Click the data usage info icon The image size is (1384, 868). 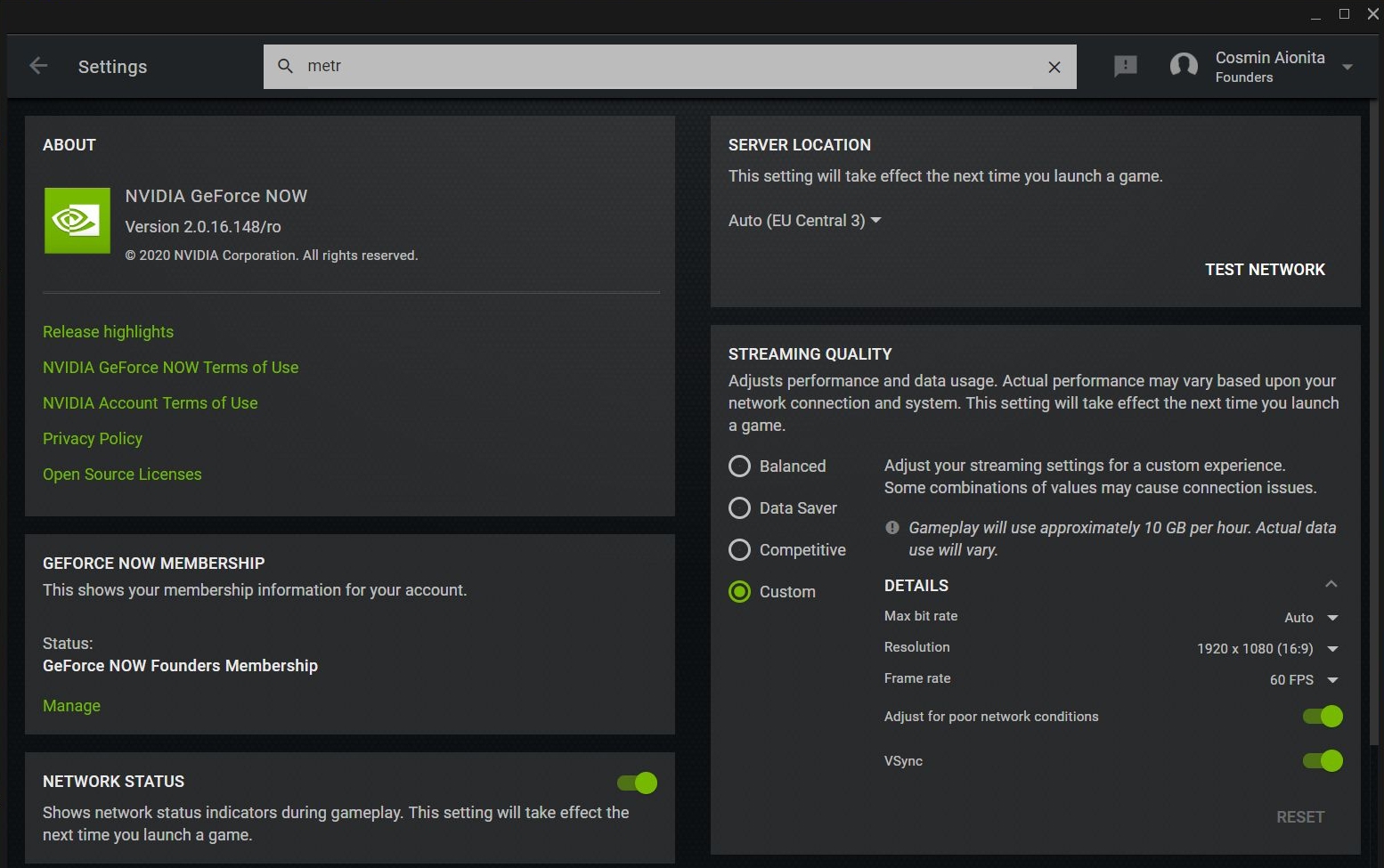(892, 527)
